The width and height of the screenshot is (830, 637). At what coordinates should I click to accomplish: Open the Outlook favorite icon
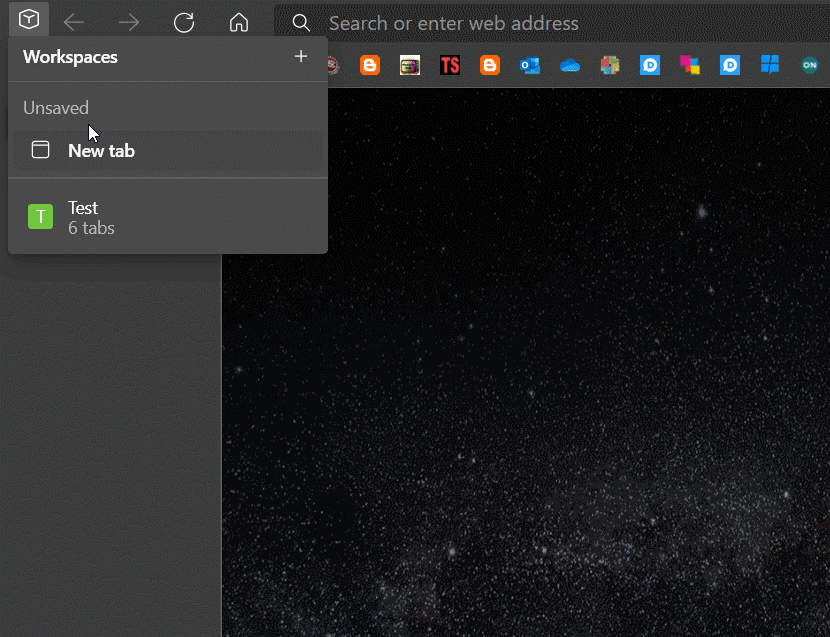(530, 65)
